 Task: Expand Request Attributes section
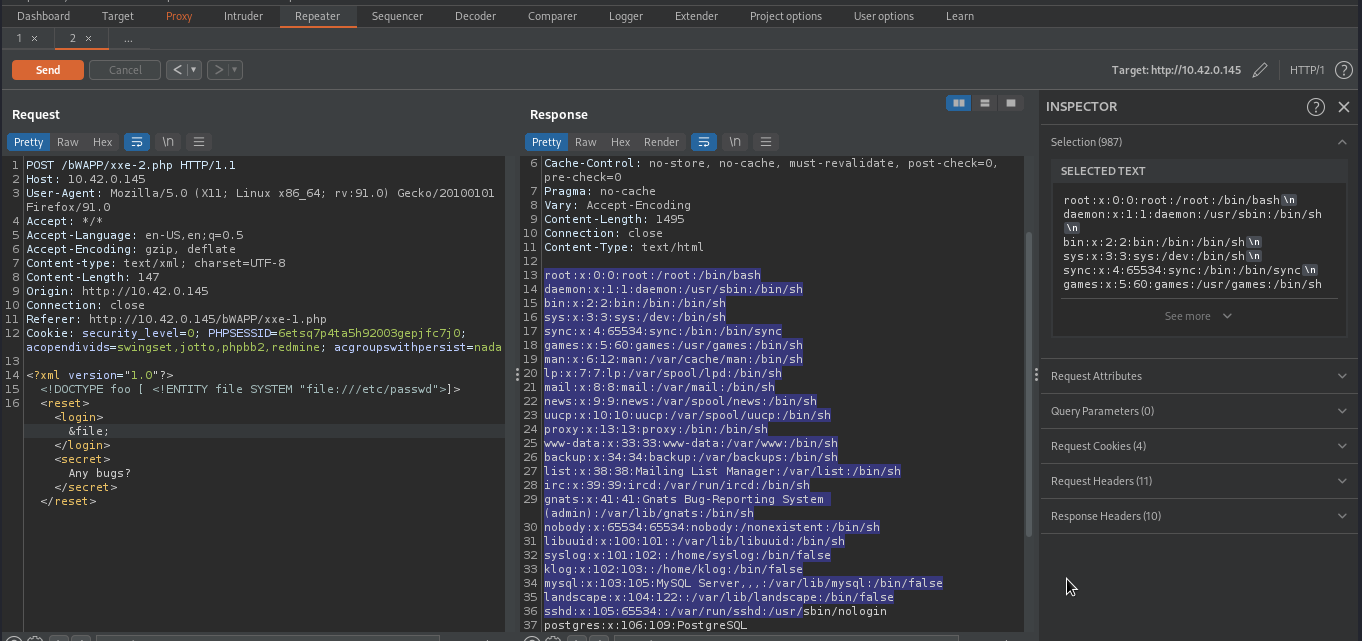(1199, 376)
